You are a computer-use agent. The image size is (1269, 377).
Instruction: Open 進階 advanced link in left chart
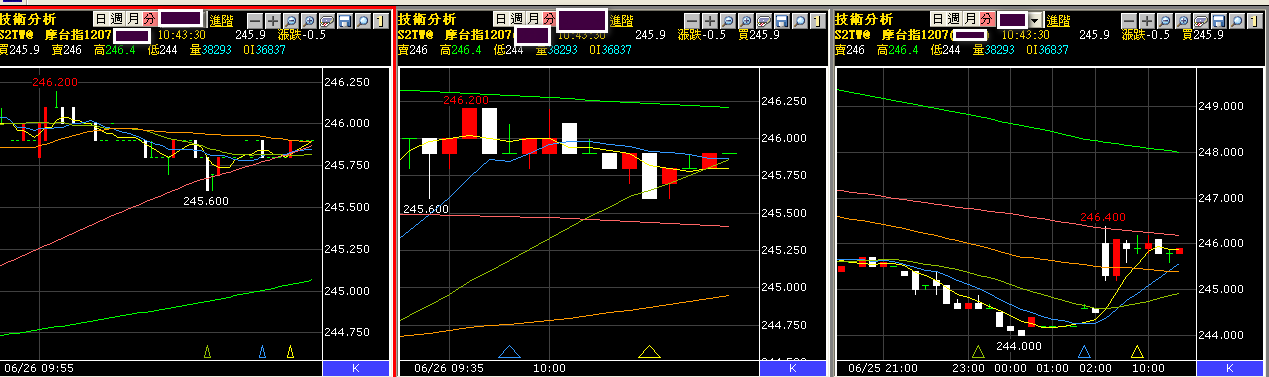coord(222,20)
